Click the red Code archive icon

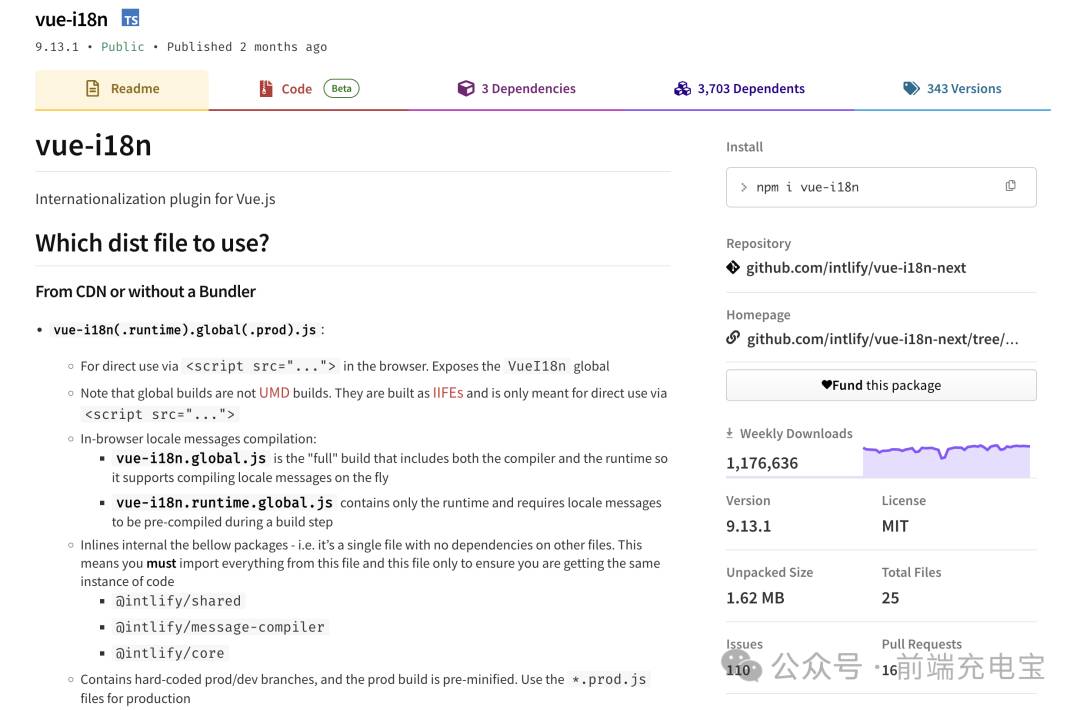click(x=266, y=88)
